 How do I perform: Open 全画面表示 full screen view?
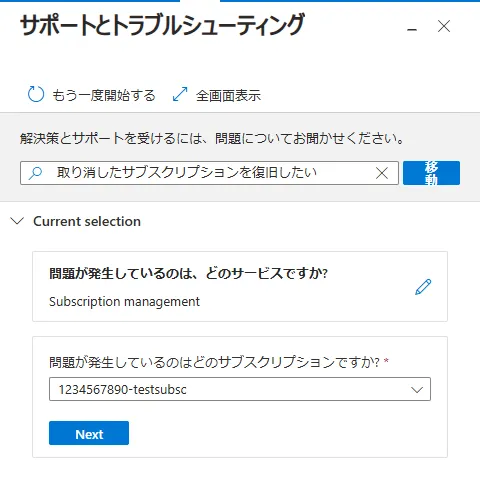coord(228,96)
